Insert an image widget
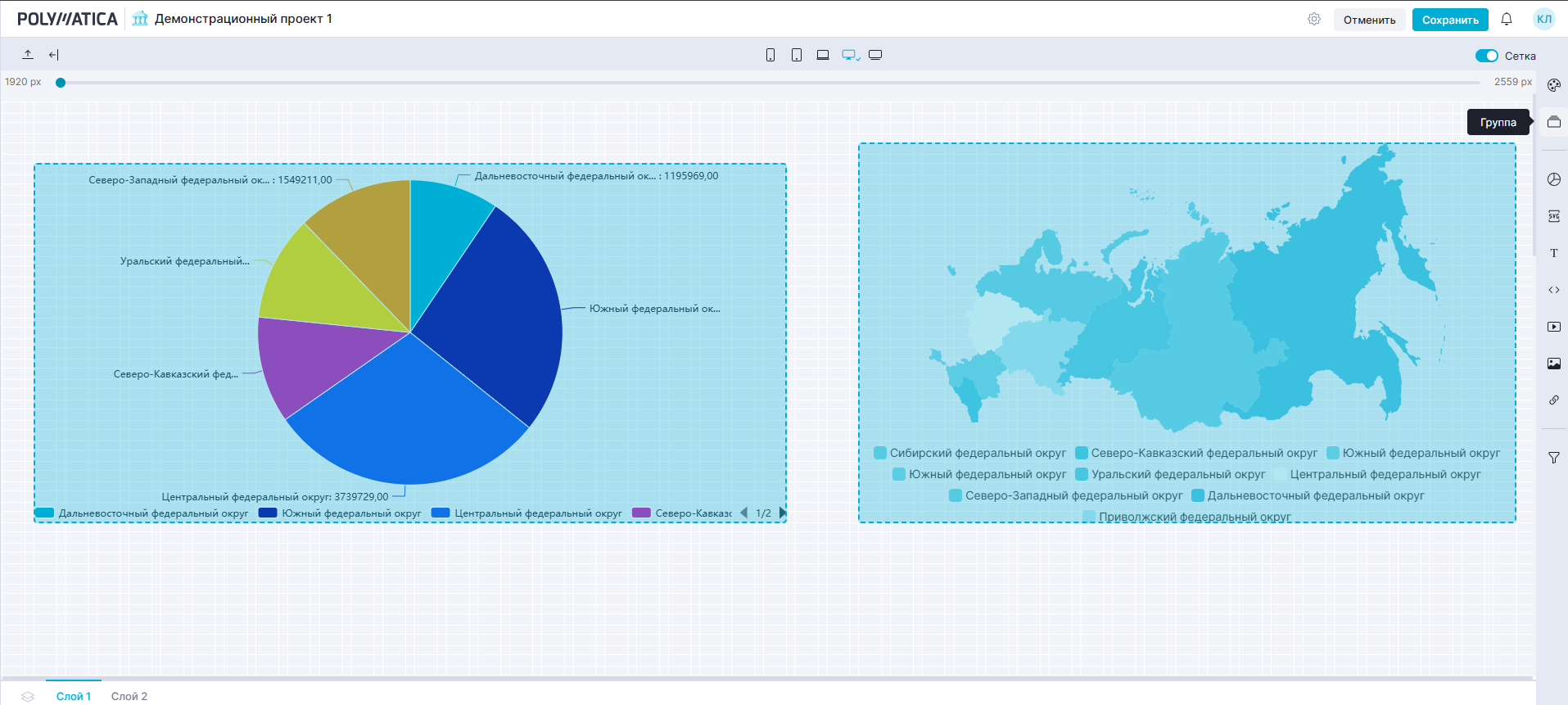Viewport: 1568px width, 705px height. pyautogui.click(x=1553, y=364)
